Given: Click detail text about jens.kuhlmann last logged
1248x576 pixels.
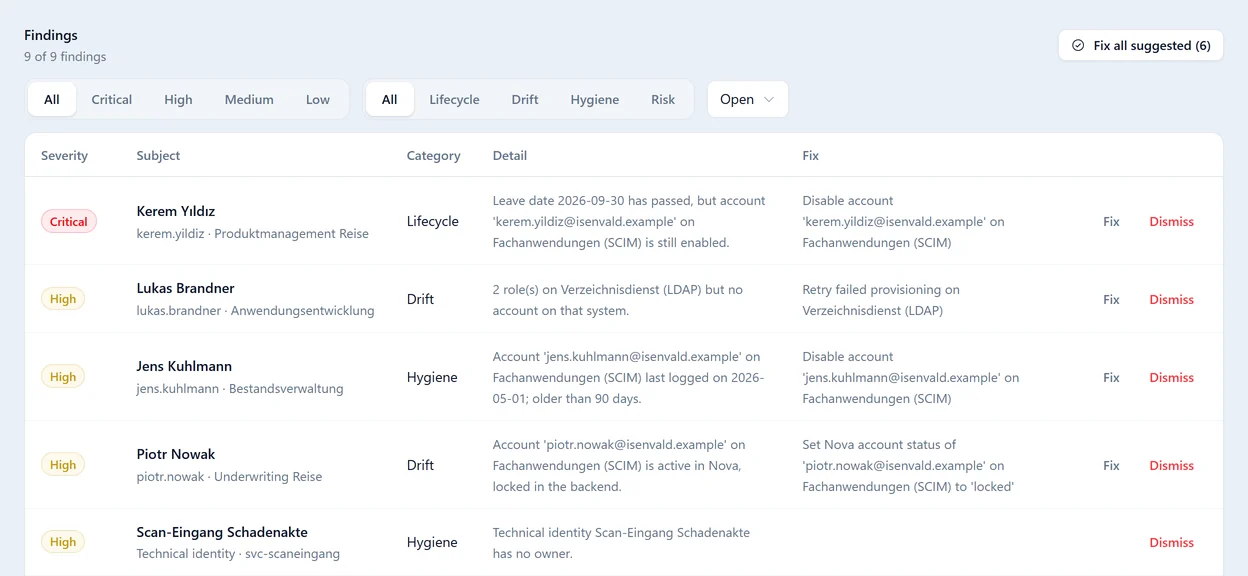Looking at the screenshot, I should click(x=628, y=378).
